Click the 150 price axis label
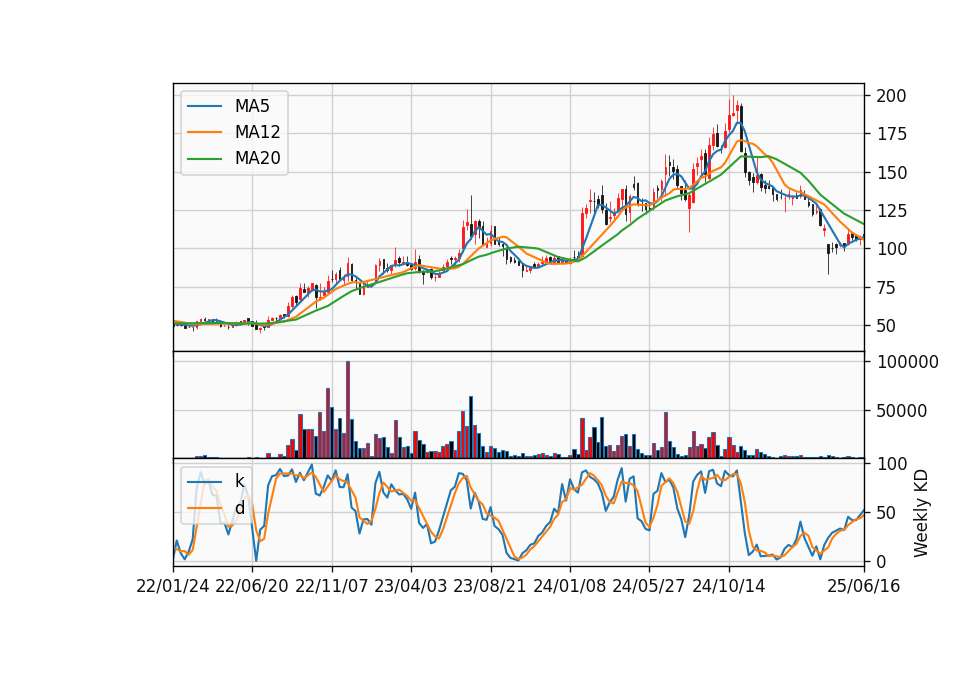This screenshot has height=690, width=960. click(x=891, y=173)
